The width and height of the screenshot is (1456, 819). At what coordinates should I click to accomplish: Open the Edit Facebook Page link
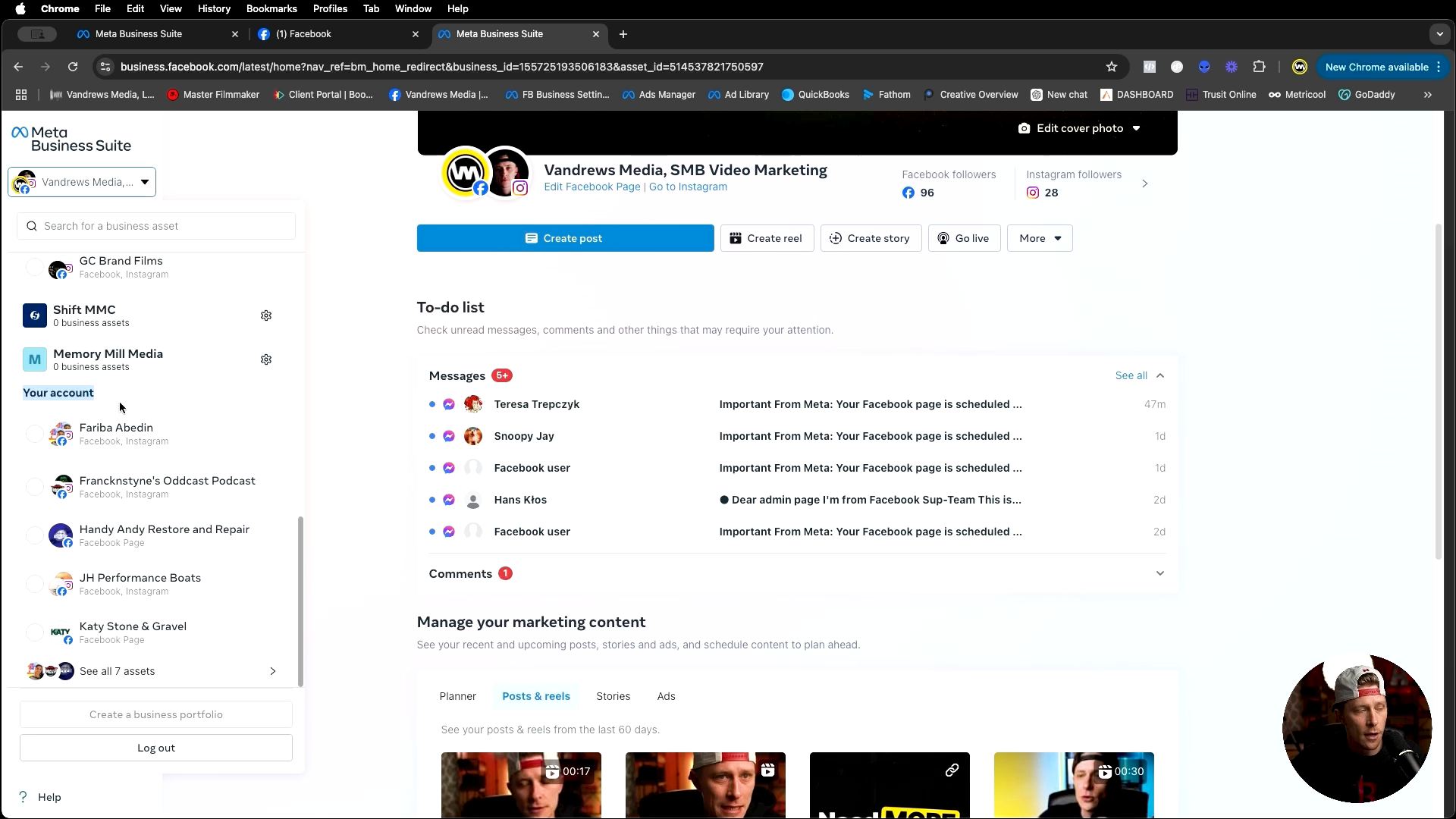[x=592, y=187]
